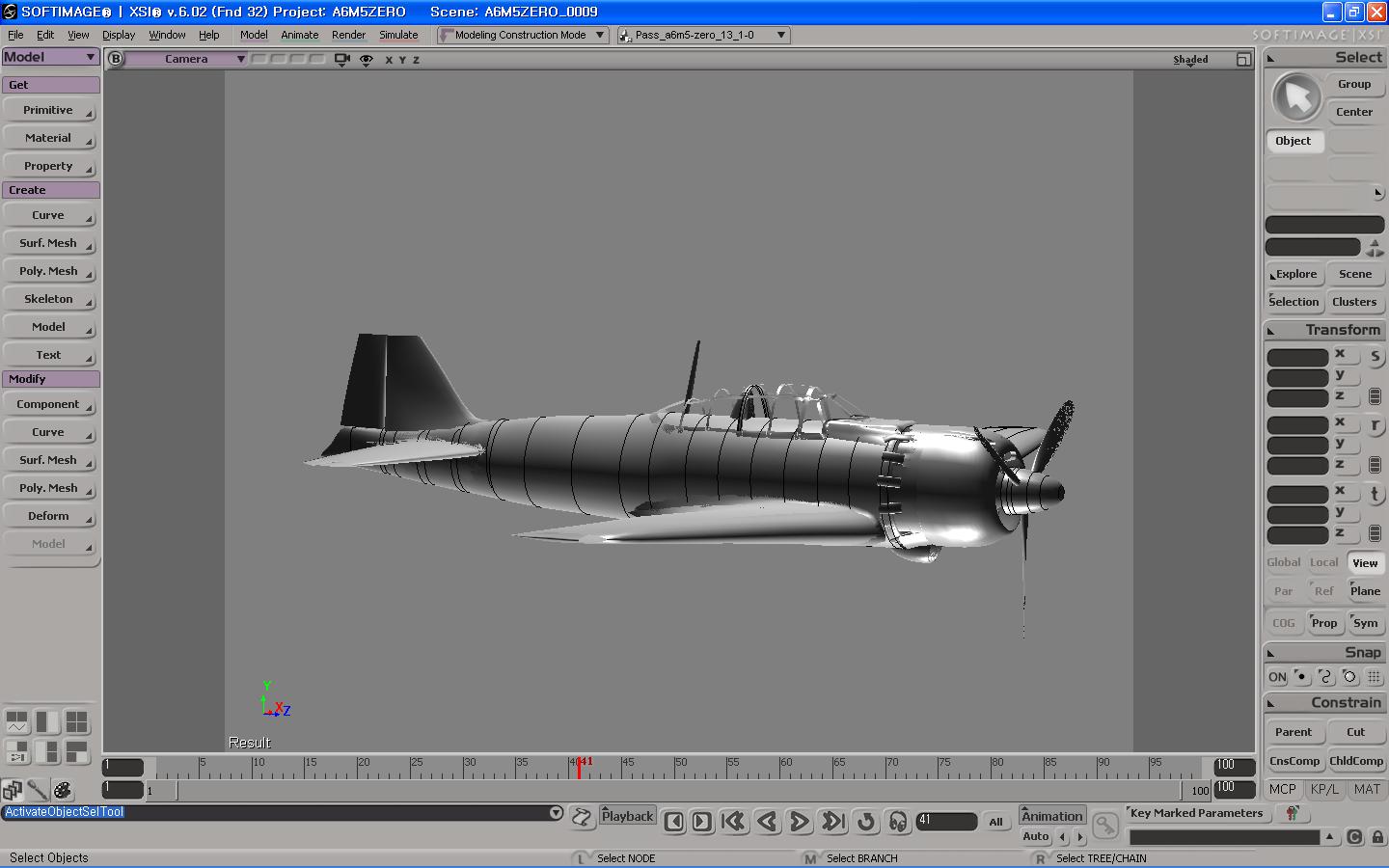Enable snap to points
Viewport: 1389px width, 868px height.
[1302, 677]
